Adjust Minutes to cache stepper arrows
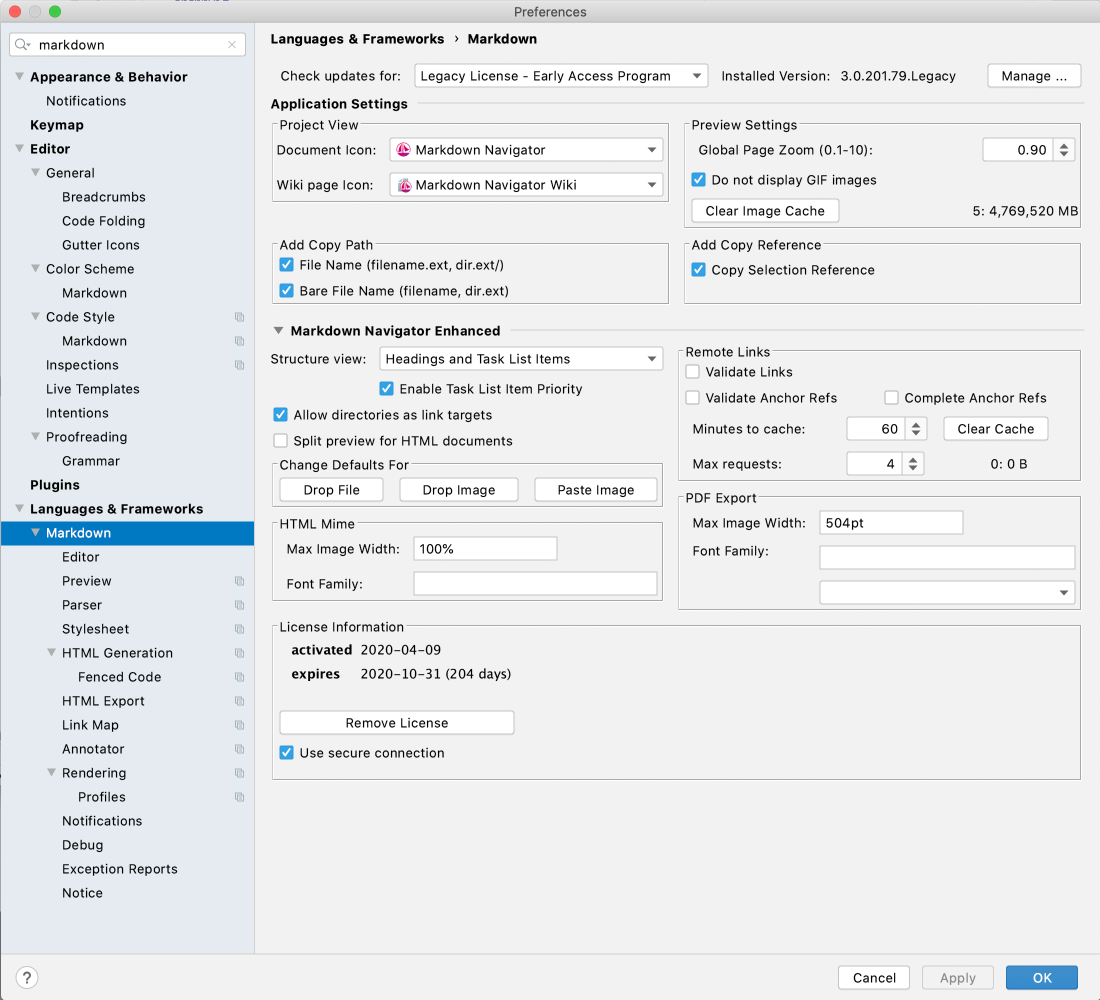The image size is (1100, 1000). point(915,429)
